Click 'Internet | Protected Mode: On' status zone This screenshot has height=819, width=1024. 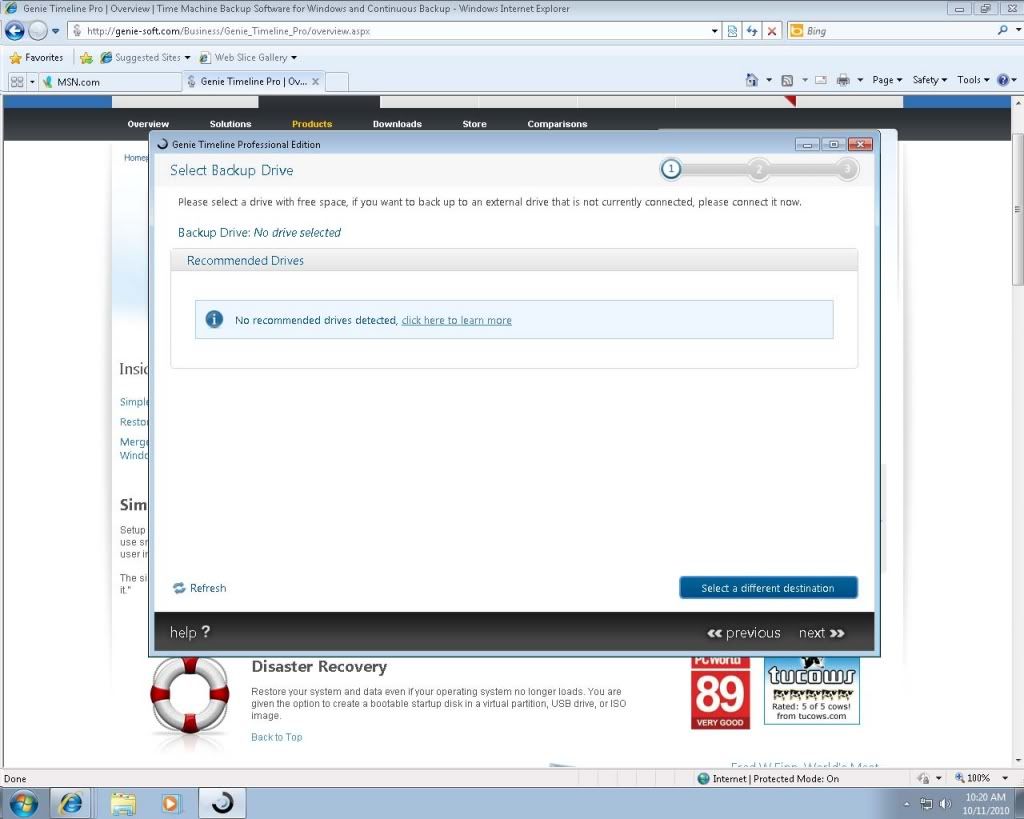(768, 779)
